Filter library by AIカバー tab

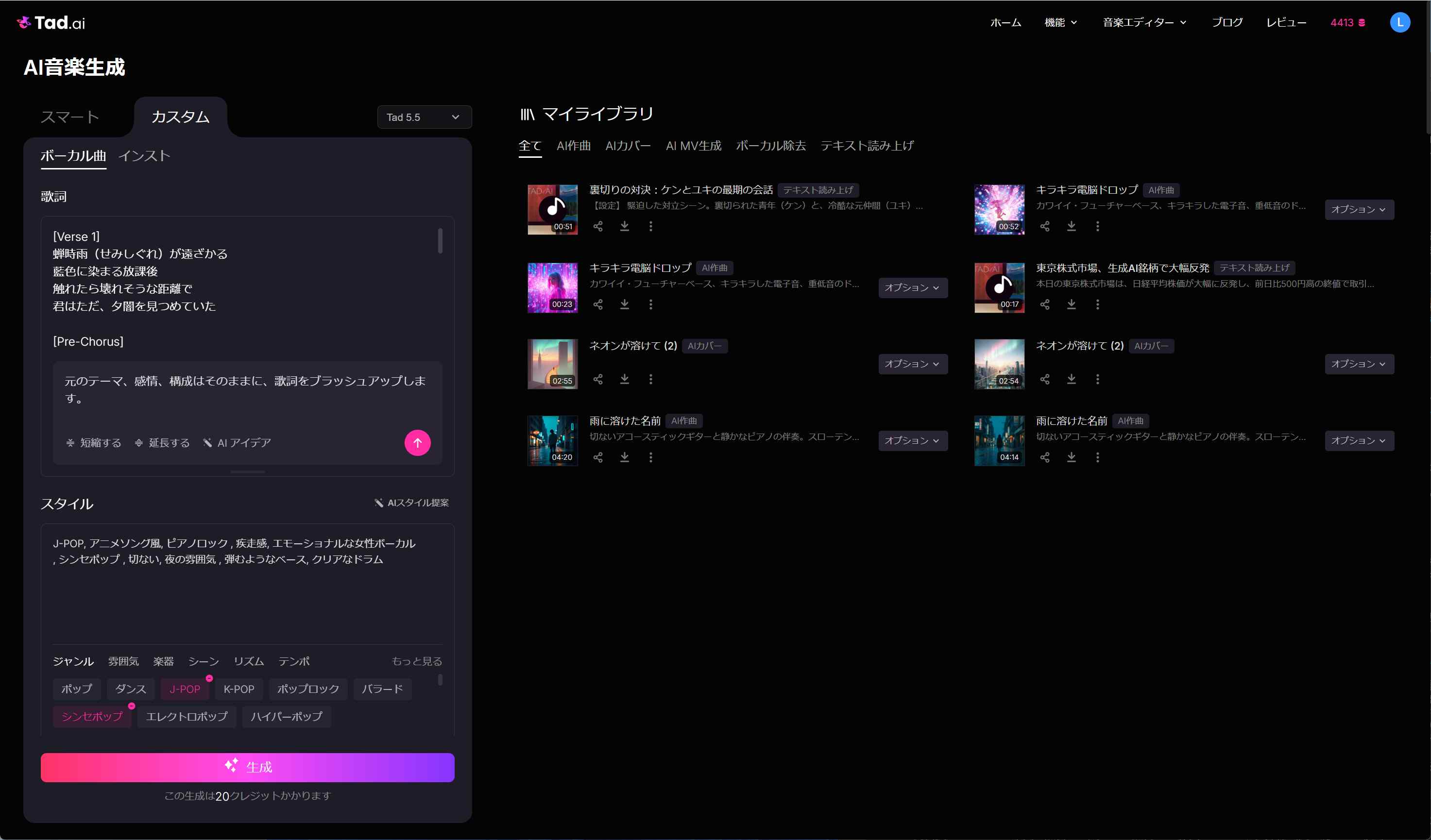(x=628, y=146)
